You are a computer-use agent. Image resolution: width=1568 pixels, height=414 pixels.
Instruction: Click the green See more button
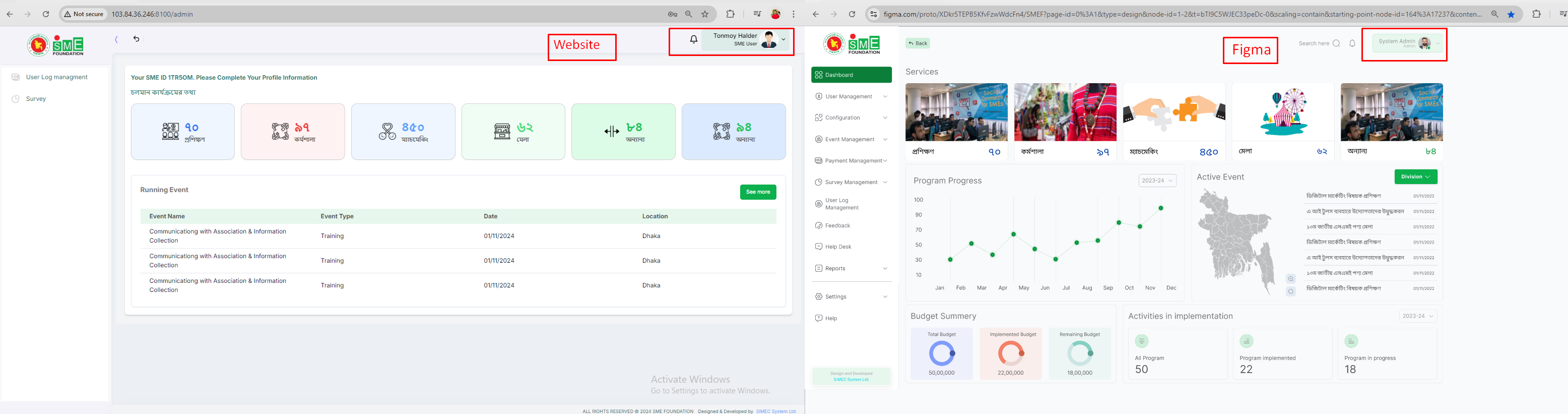pos(758,192)
